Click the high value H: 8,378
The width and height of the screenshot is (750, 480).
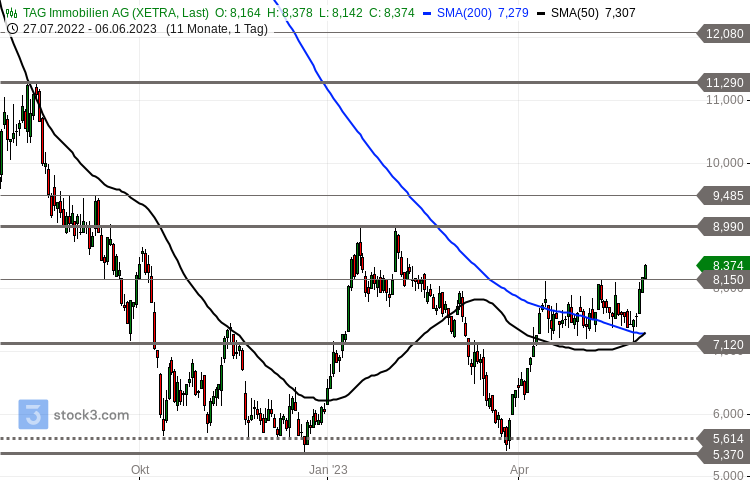[290, 13]
